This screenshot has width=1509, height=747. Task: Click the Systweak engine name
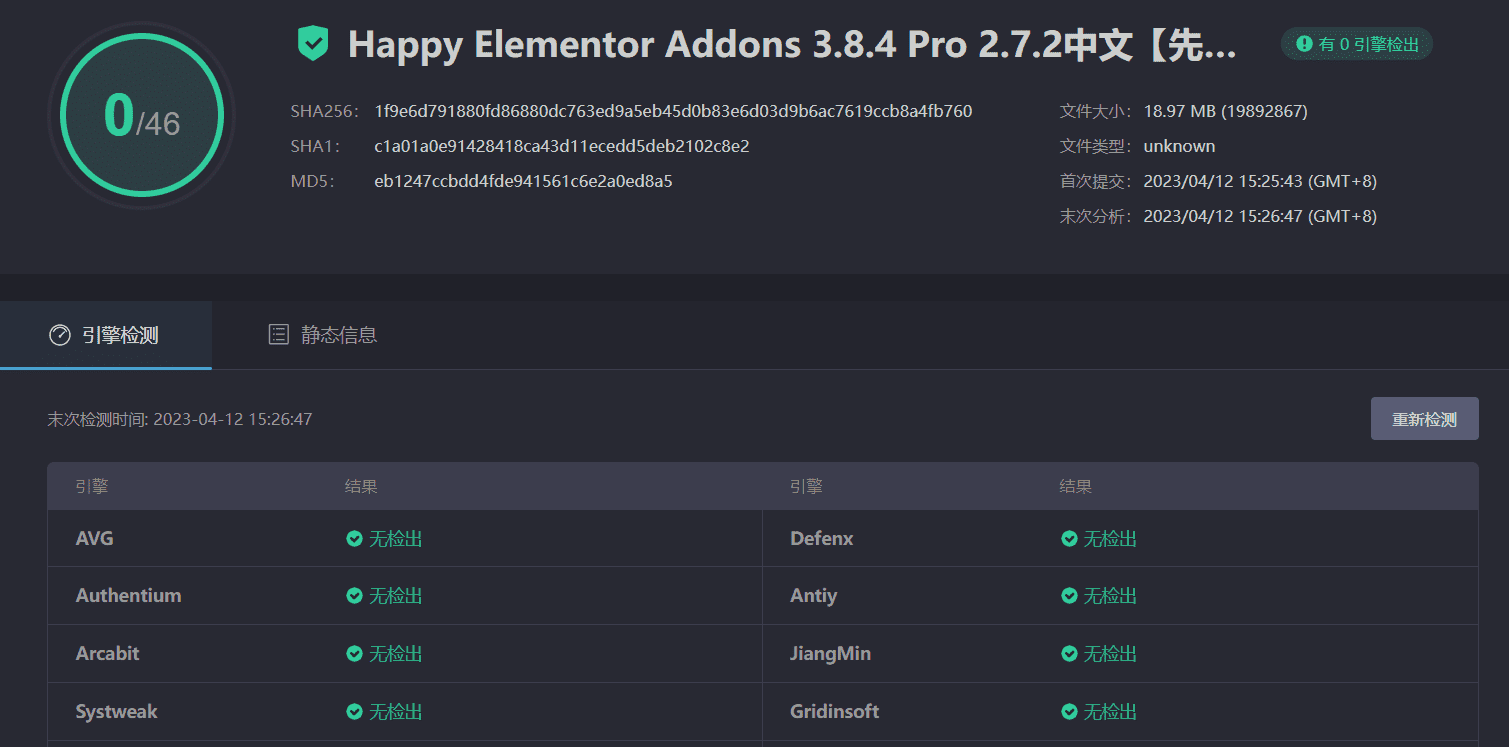point(117,712)
